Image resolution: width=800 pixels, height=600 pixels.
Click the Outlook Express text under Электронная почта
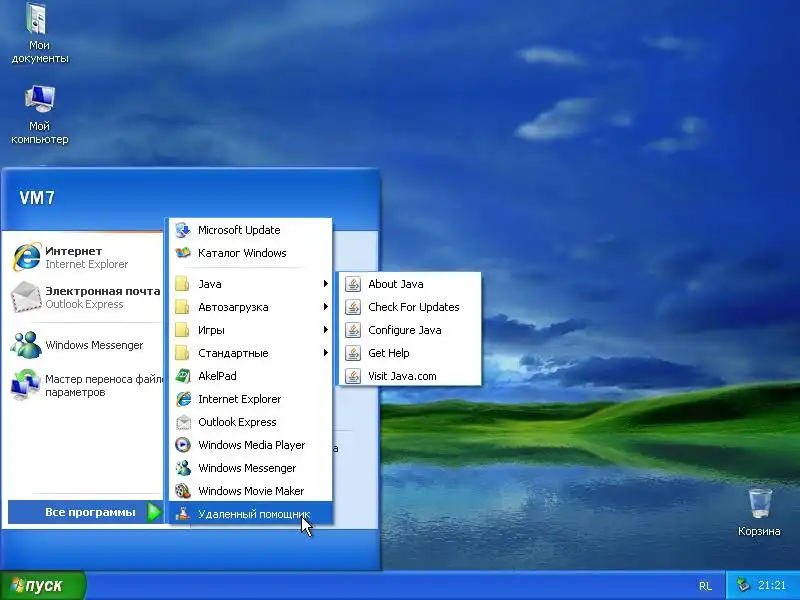coord(84,304)
